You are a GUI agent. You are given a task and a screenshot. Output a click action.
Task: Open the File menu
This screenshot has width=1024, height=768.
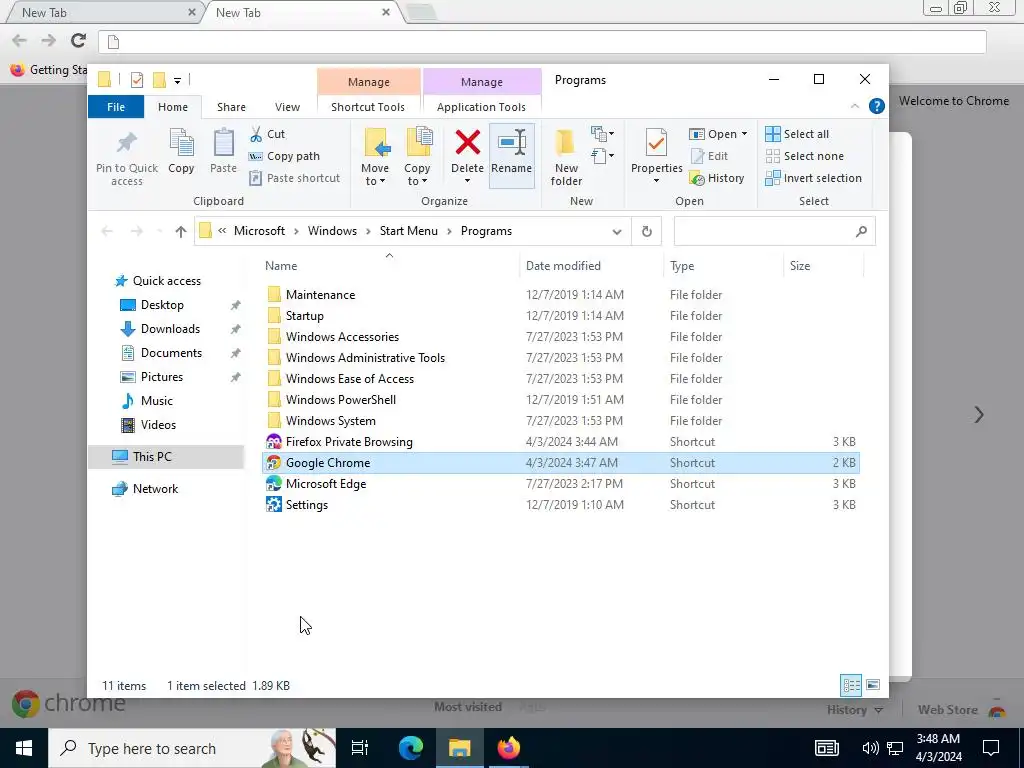point(116,107)
